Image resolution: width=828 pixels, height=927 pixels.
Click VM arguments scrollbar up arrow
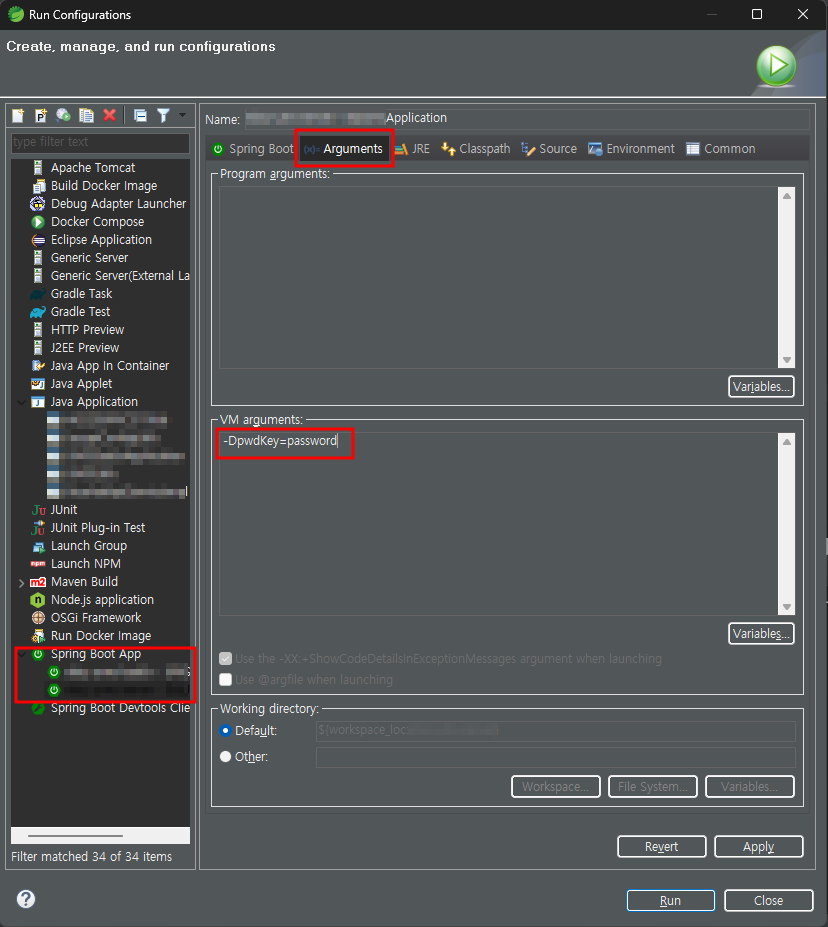pos(787,442)
